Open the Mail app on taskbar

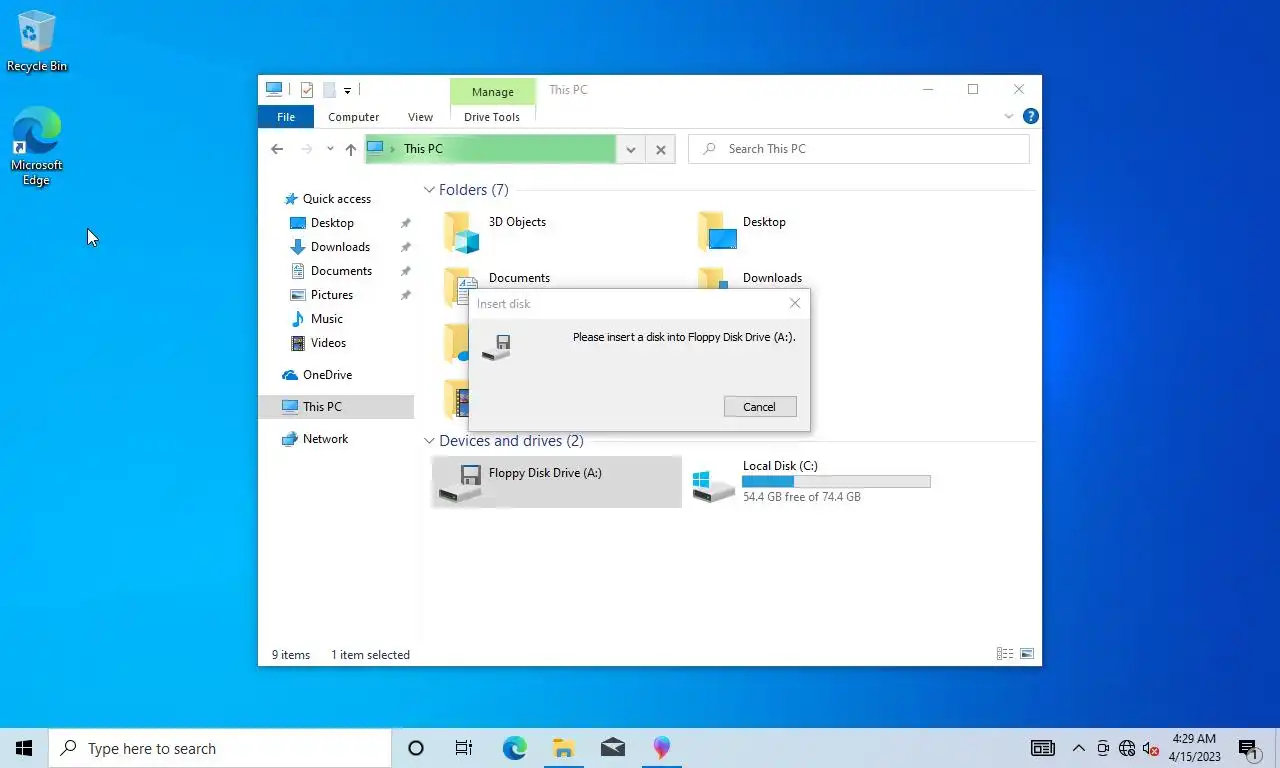pos(613,748)
